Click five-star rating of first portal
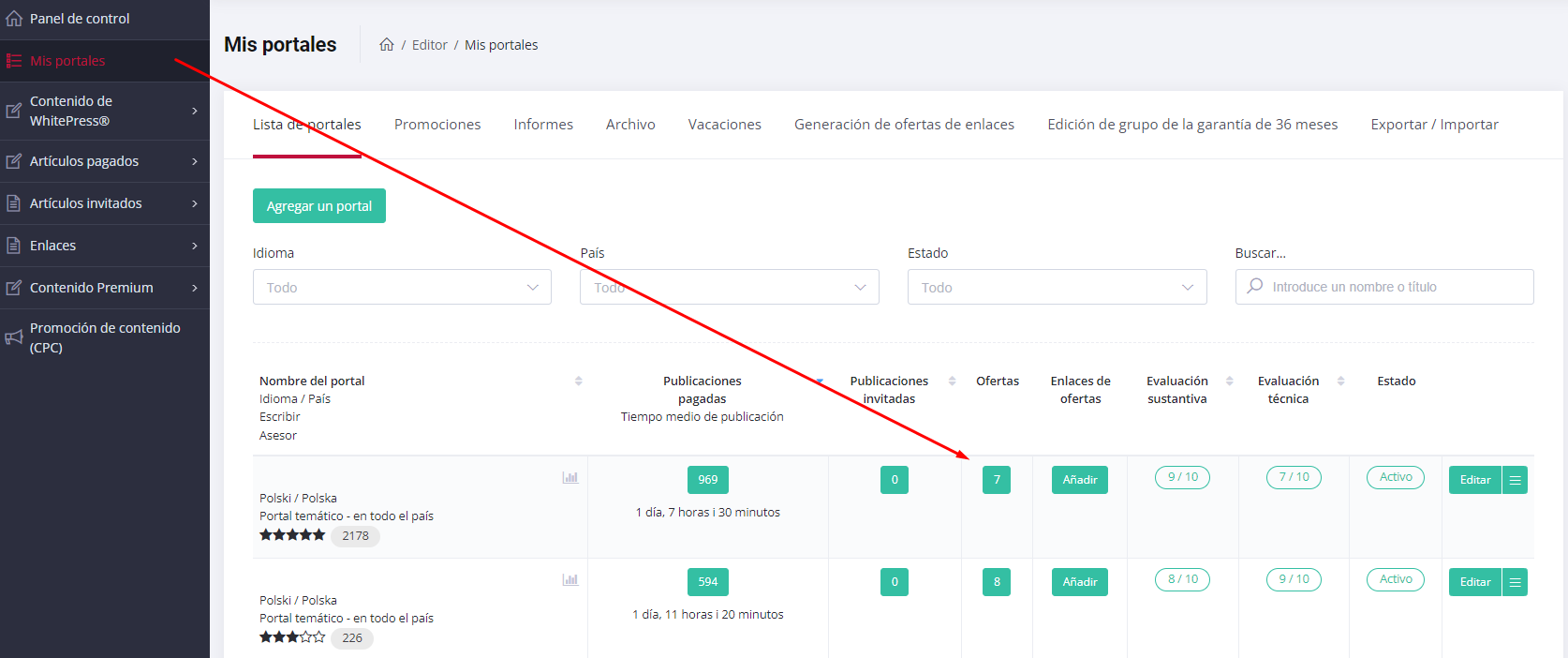 [292, 535]
